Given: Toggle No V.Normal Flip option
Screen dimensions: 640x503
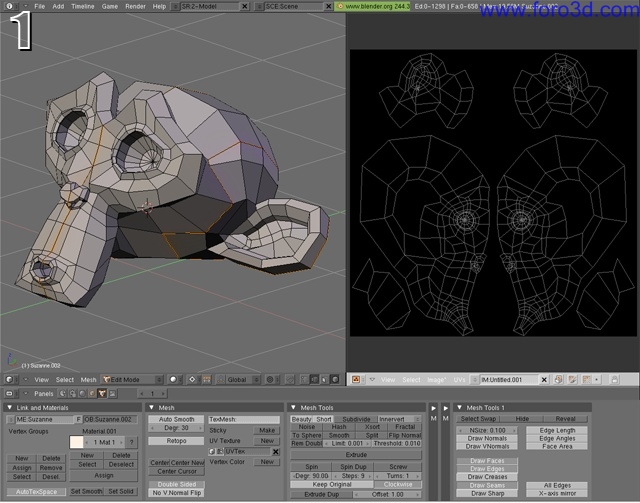Looking at the screenshot, I should pyautogui.click(x=176, y=493).
